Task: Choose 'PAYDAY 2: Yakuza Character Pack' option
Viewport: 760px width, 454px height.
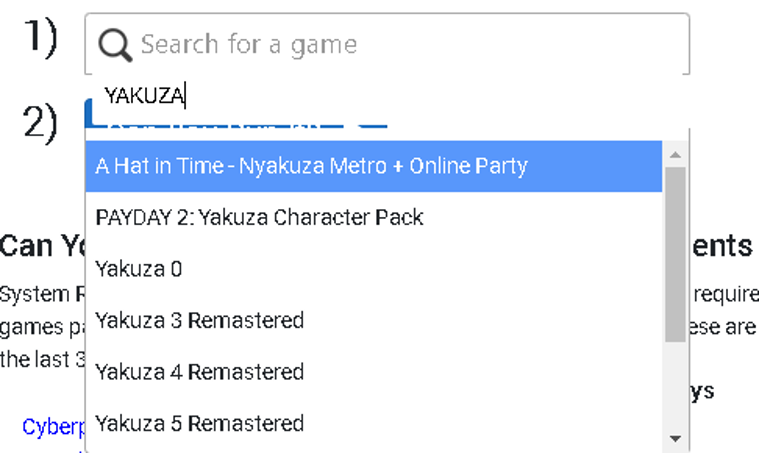Action: pos(260,217)
